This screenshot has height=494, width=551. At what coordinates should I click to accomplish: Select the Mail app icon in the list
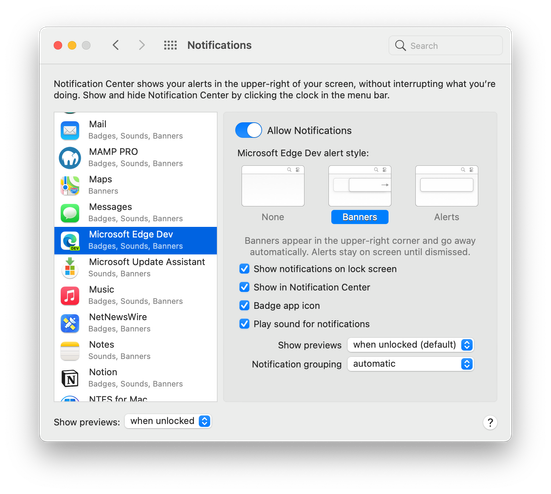tap(70, 130)
